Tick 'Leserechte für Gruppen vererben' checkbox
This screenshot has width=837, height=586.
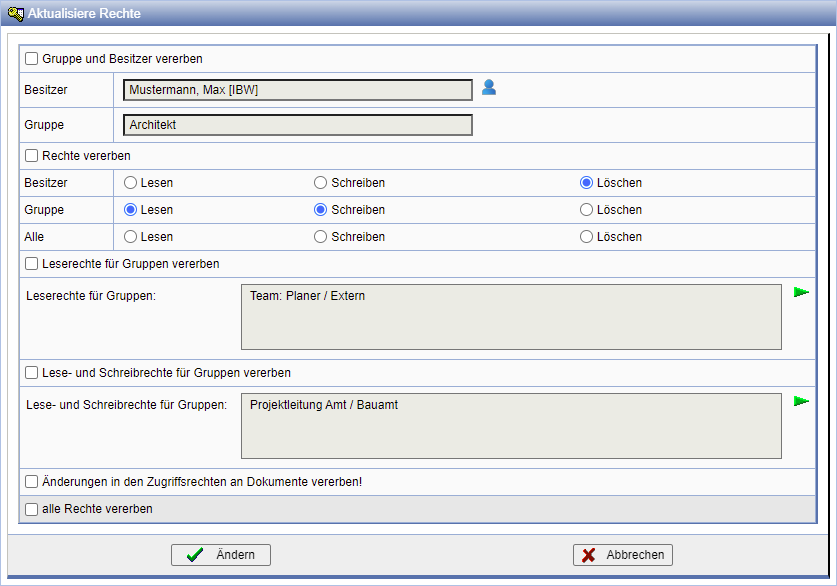(x=32, y=264)
